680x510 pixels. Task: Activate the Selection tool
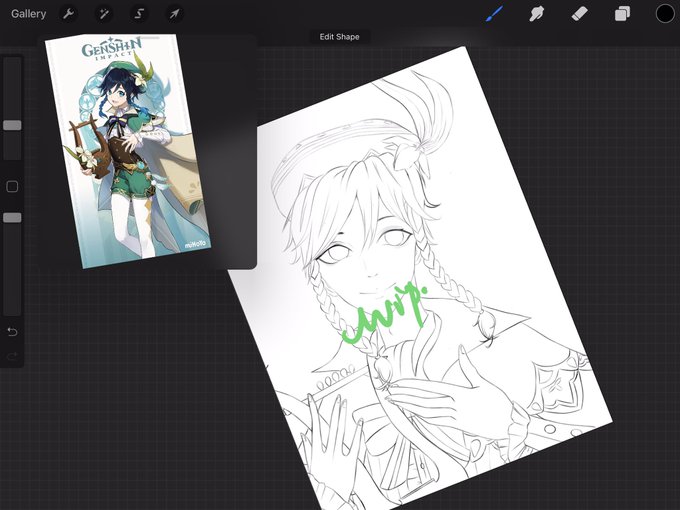(139, 14)
